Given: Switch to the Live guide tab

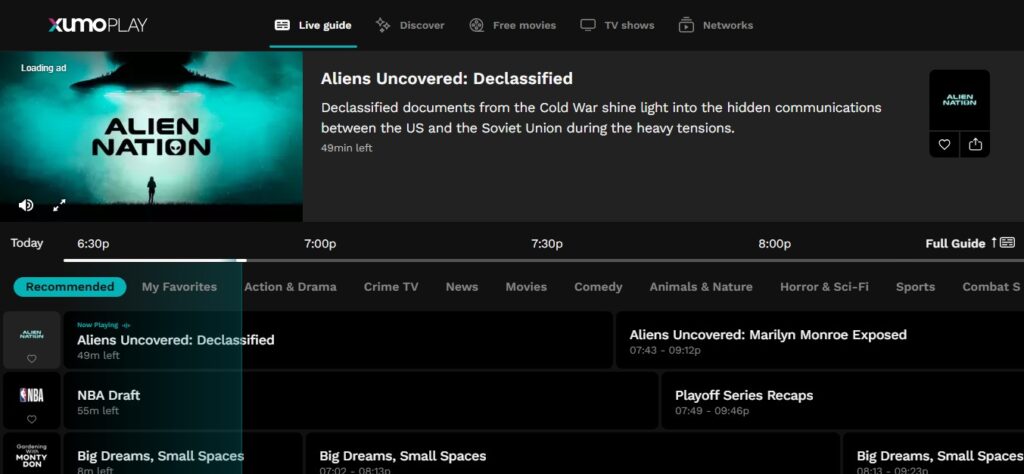Looking at the screenshot, I should click(x=313, y=25).
